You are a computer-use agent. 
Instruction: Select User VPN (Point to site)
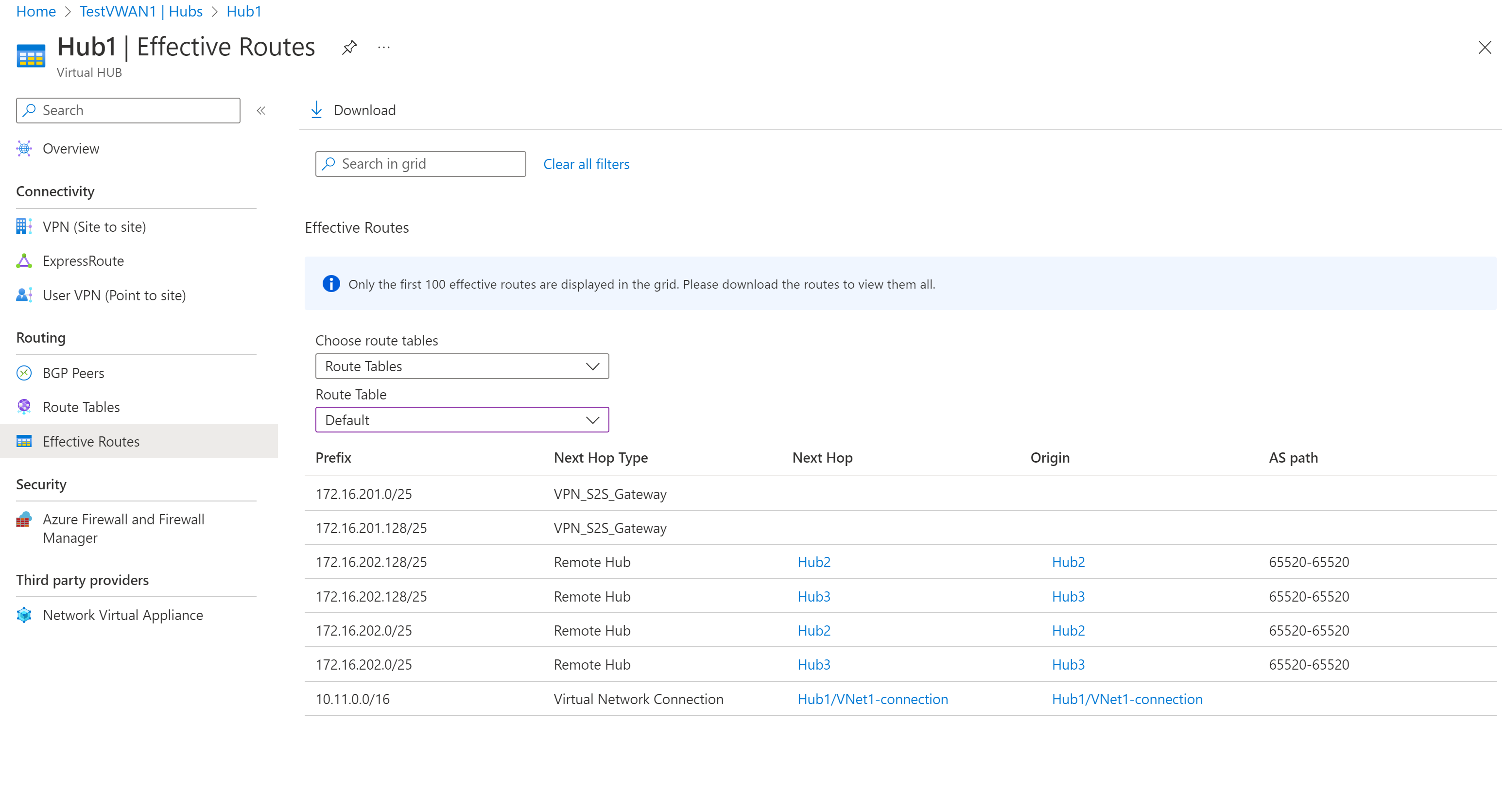click(114, 295)
